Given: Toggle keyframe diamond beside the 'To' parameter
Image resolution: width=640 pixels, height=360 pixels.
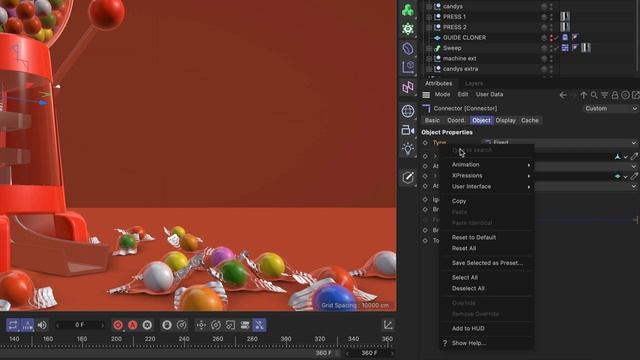Looking at the screenshot, I should click(x=425, y=240).
